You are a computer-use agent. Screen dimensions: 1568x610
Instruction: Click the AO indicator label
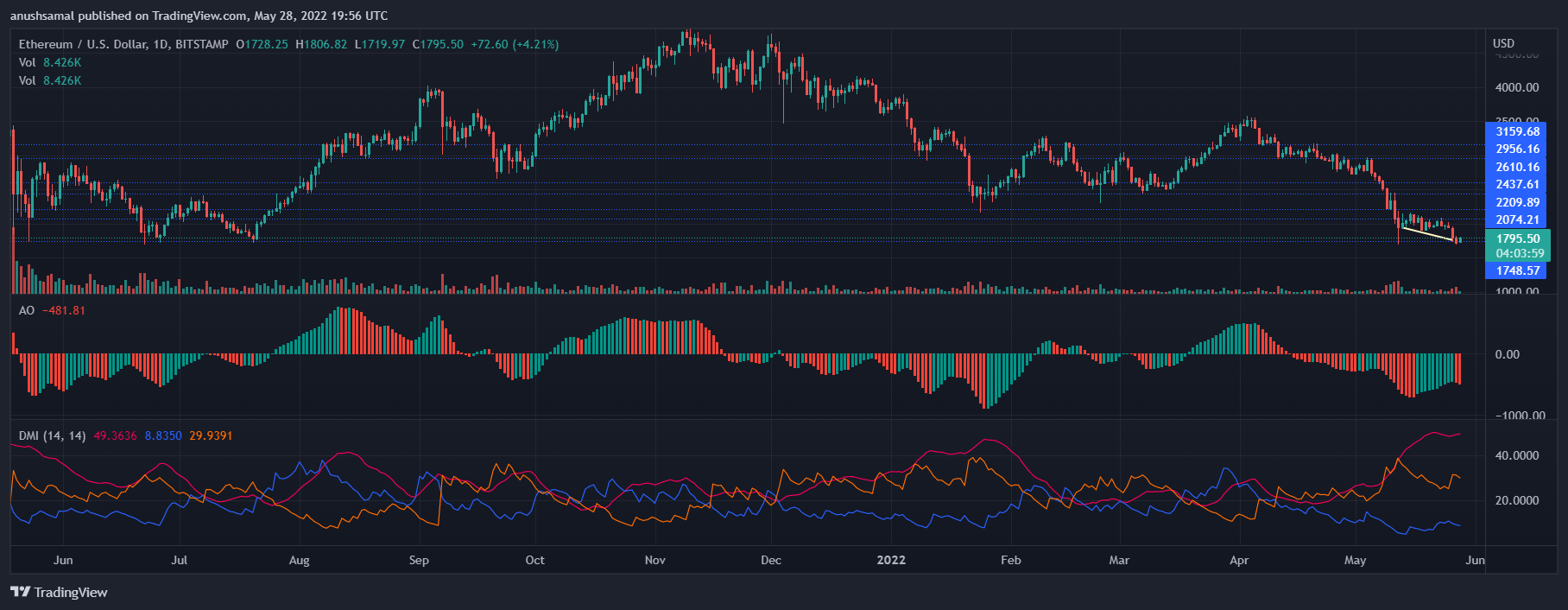tap(27, 310)
